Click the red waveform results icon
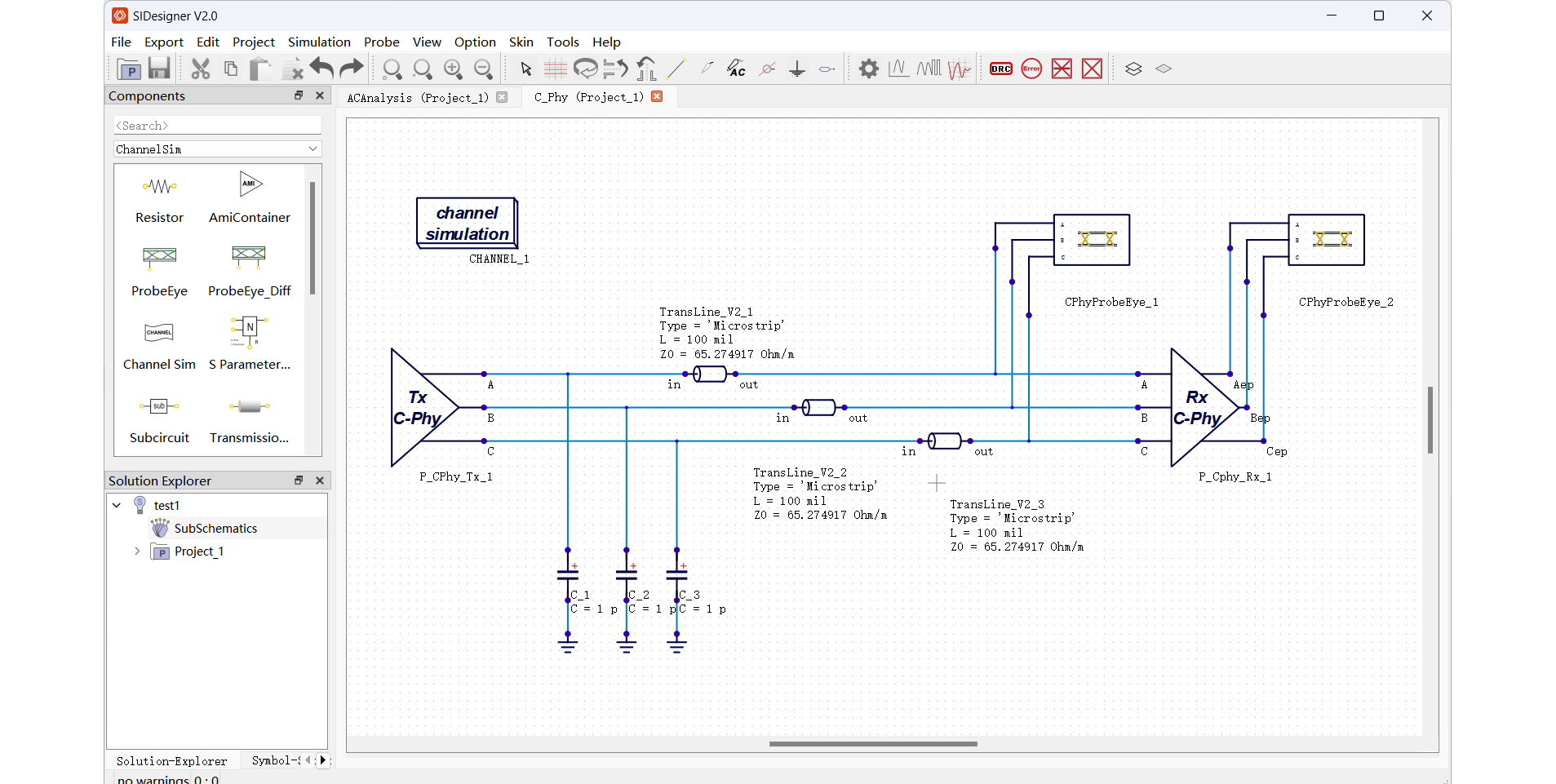Viewport: 1556px width, 784px height. point(960,69)
